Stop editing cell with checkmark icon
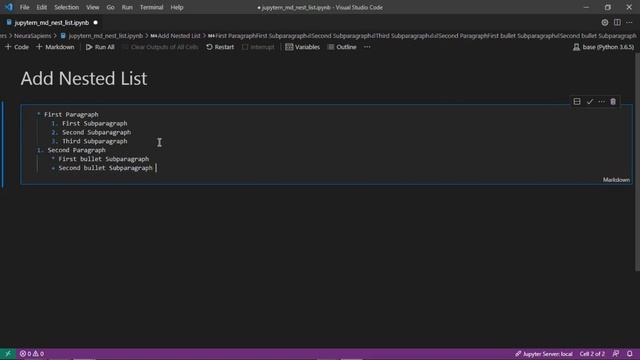Image resolution: width=640 pixels, height=360 pixels. coord(589,102)
